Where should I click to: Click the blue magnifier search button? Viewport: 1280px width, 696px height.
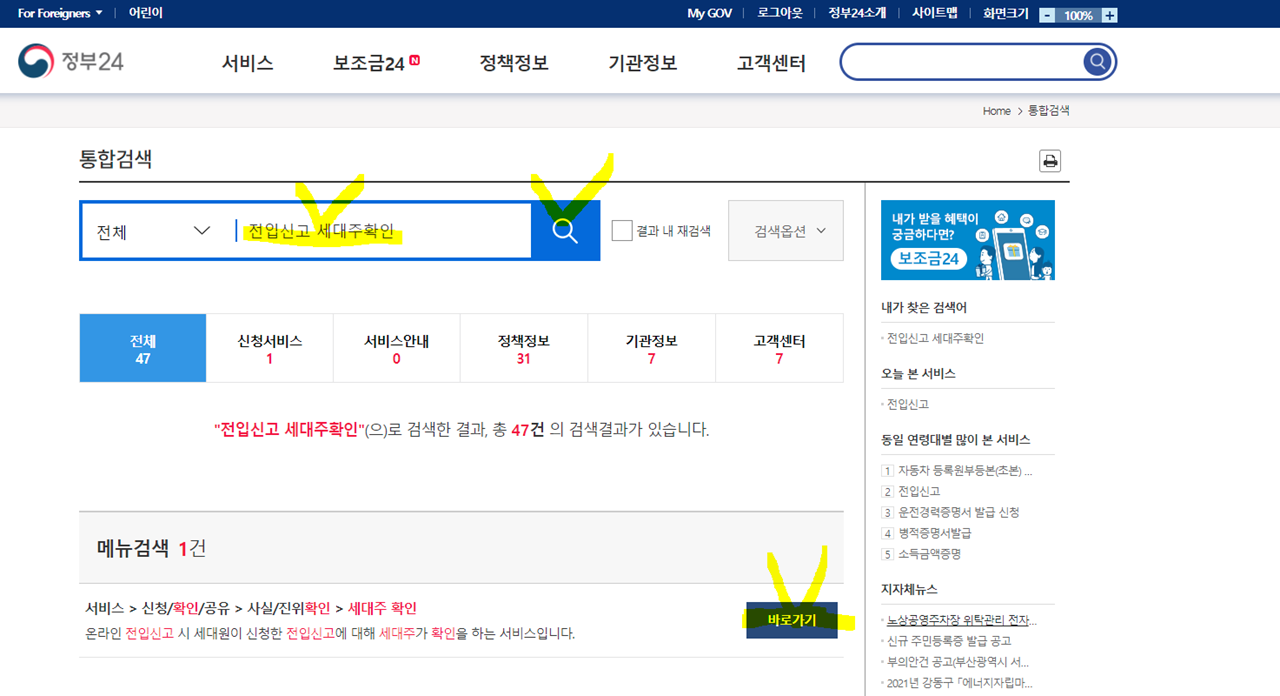[x=565, y=231]
